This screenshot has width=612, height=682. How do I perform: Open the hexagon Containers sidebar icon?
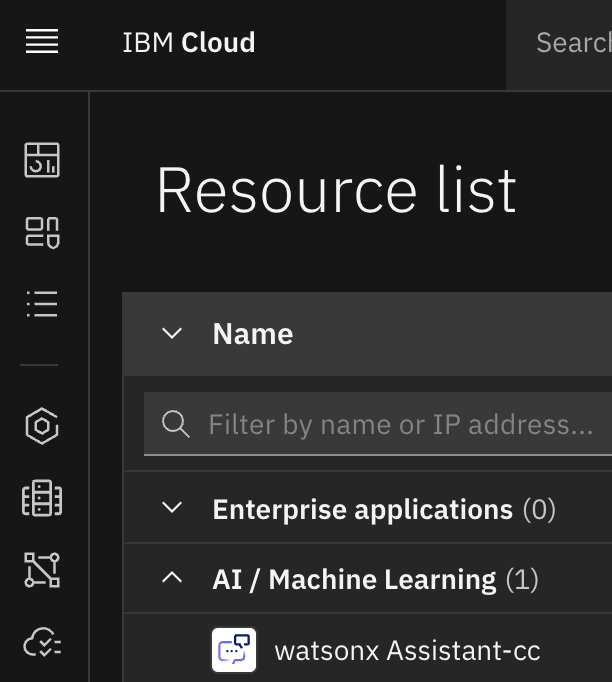pos(42,426)
